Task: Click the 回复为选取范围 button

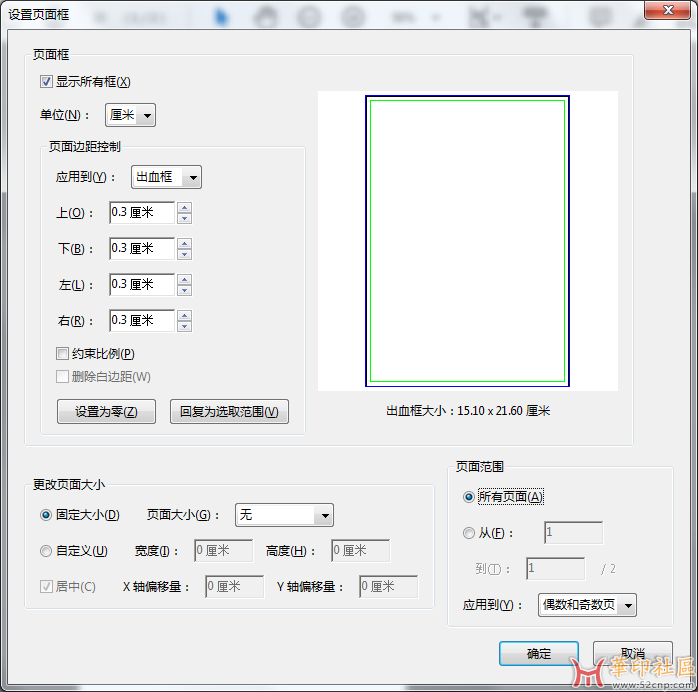Action: (229, 412)
